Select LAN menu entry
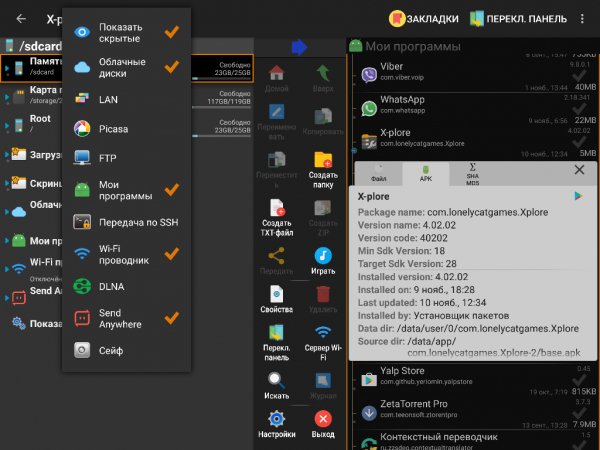The width and height of the screenshot is (600, 450). point(126,99)
